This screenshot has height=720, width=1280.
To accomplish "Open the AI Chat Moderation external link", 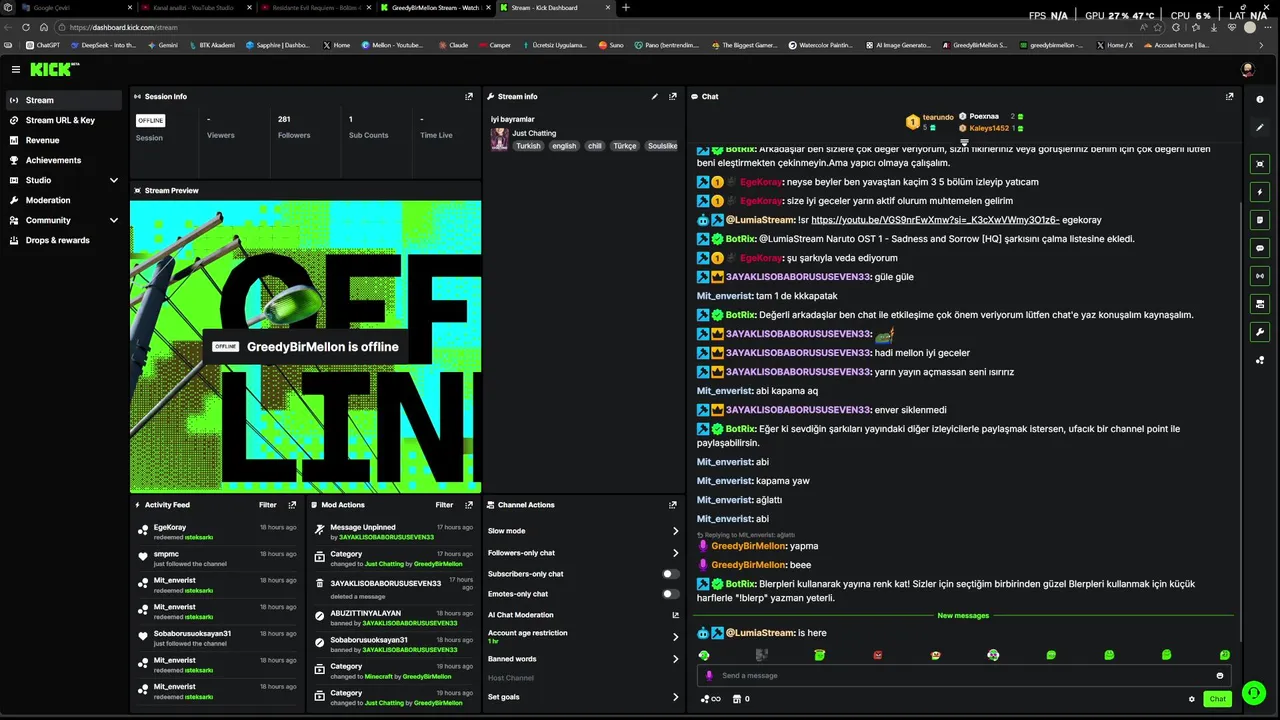I will point(675,615).
